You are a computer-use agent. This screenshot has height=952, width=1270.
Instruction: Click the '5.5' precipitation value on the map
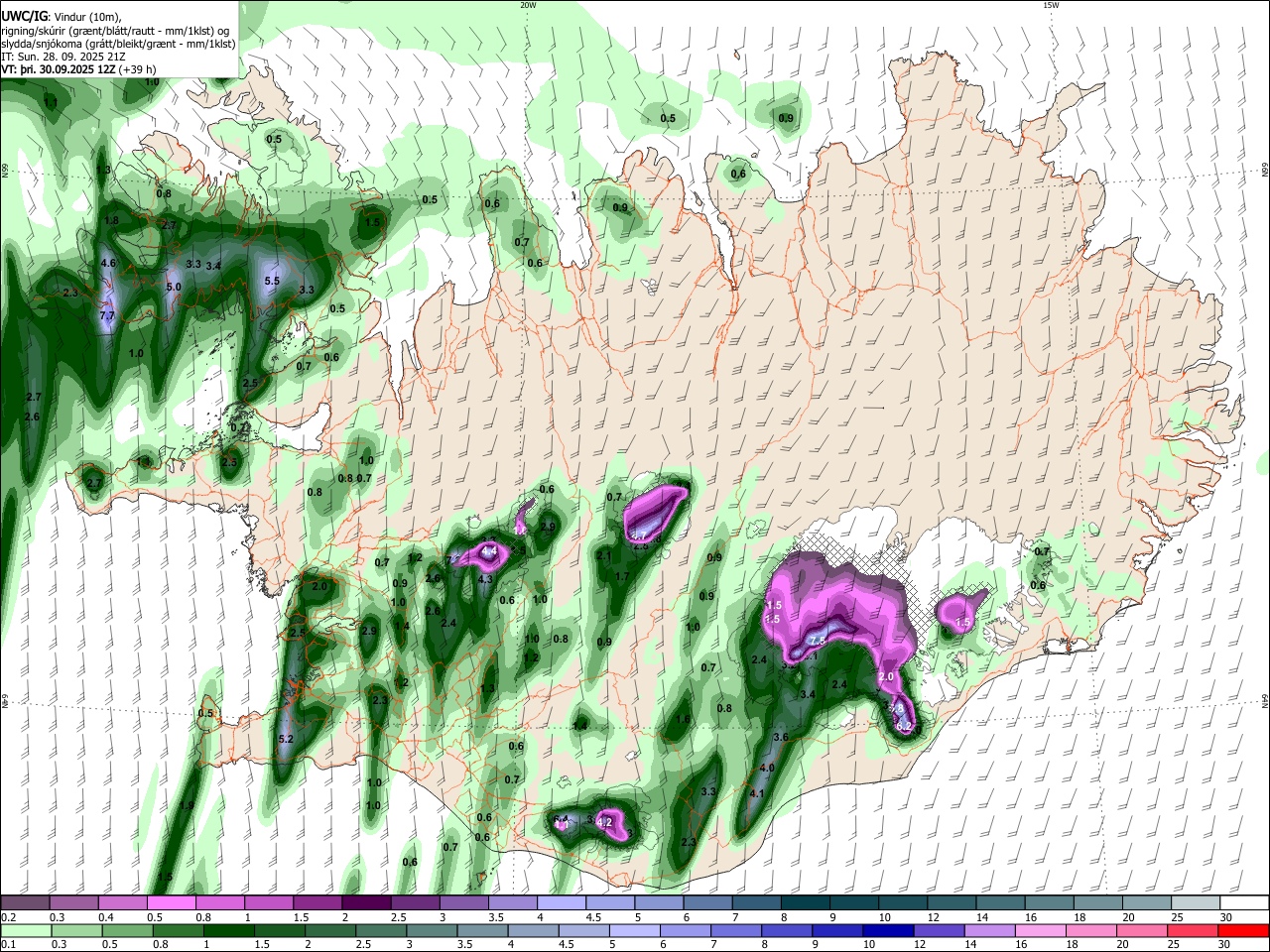[x=272, y=282]
